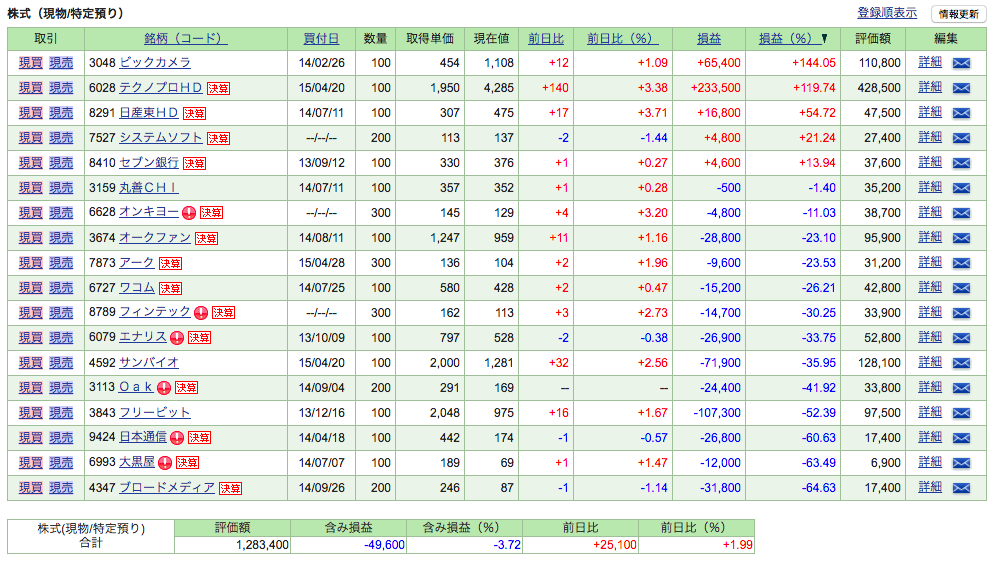Click the mail icon in エナリス row
999x565 pixels.
coord(961,338)
